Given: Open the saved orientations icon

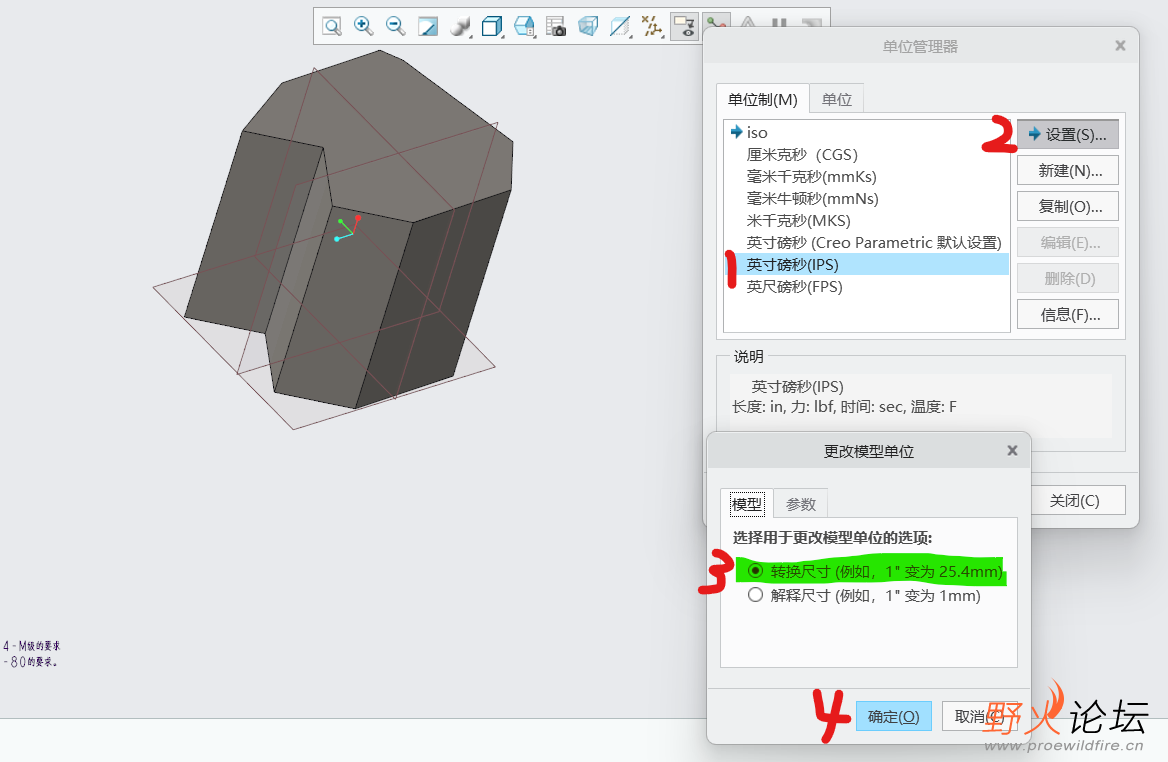Looking at the screenshot, I should pos(524,27).
